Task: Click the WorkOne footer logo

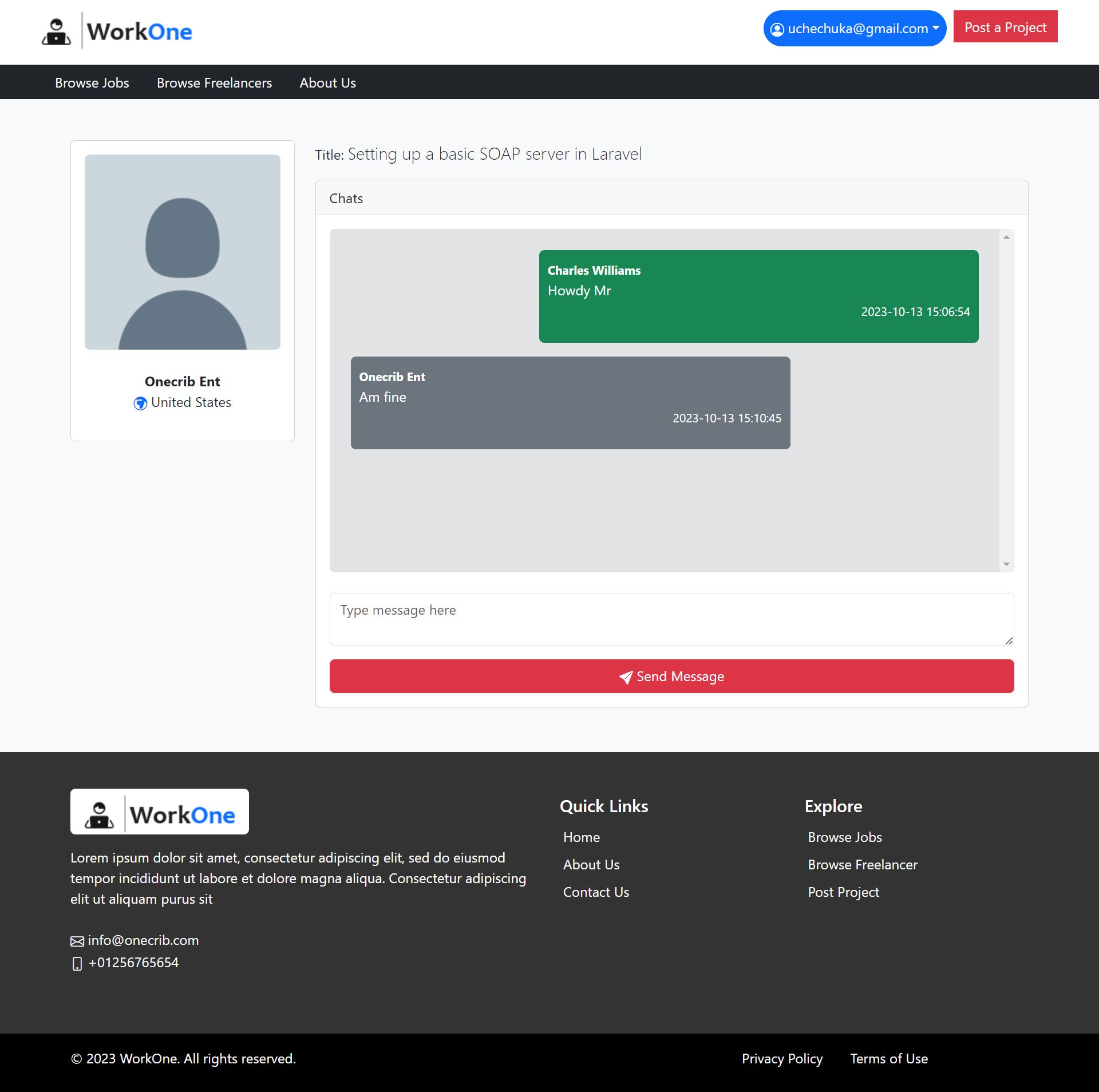Action: click(x=159, y=812)
